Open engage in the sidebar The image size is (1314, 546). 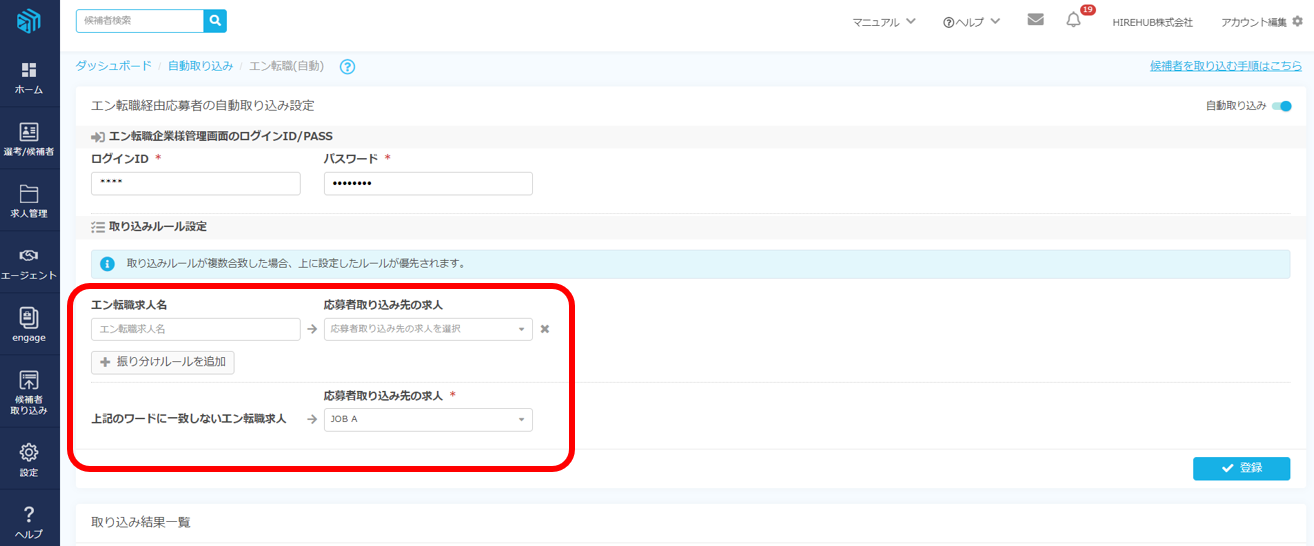tap(29, 325)
